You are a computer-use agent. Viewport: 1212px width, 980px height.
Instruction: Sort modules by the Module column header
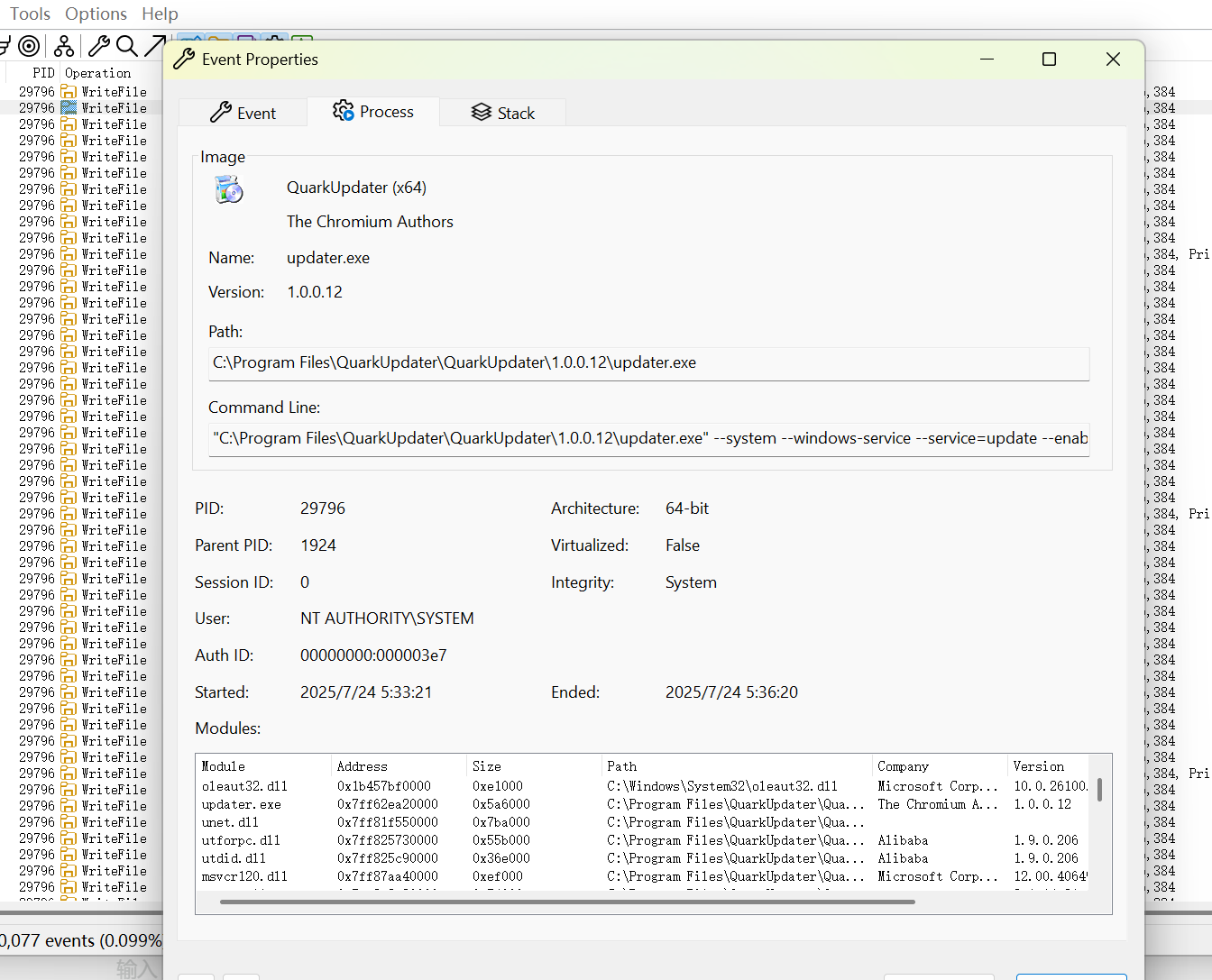click(263, 766)
